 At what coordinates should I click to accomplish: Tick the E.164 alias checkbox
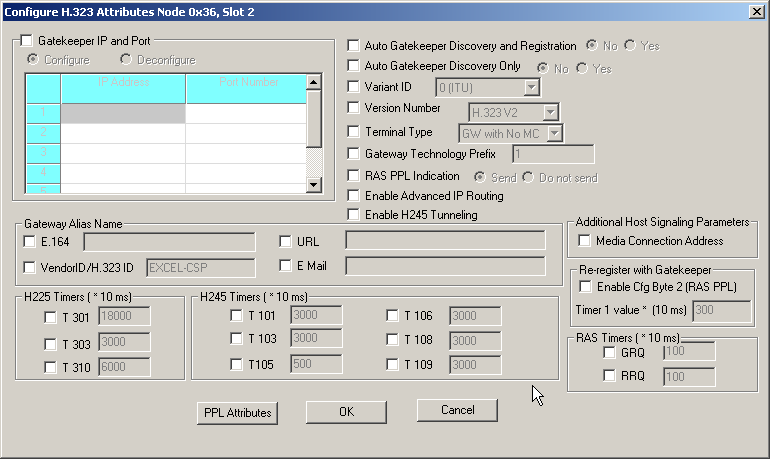pos(29,241)
